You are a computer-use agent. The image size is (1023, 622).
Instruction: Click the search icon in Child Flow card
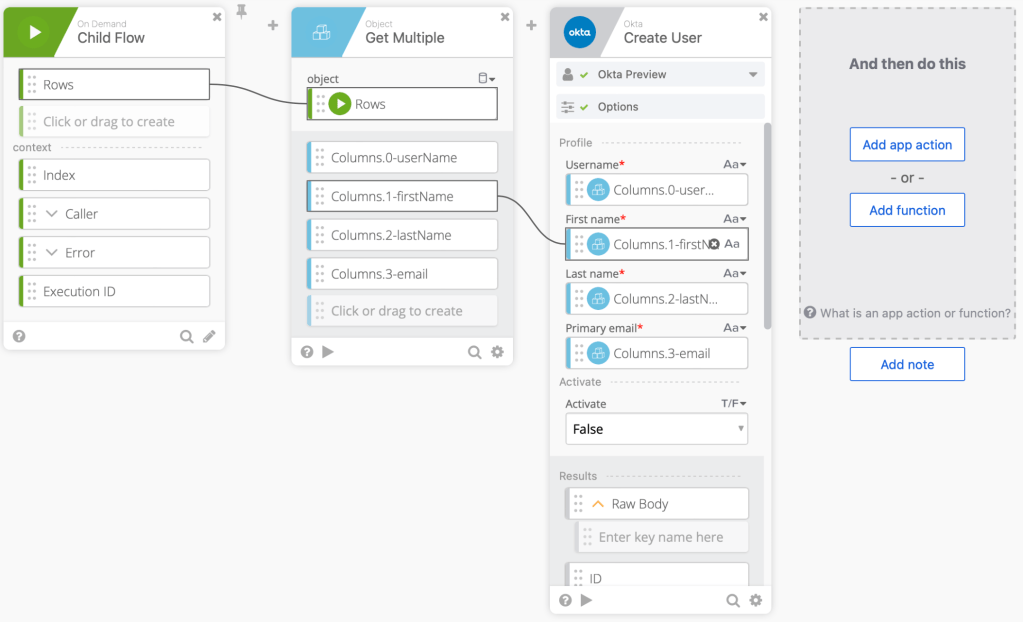click(187, 337)
